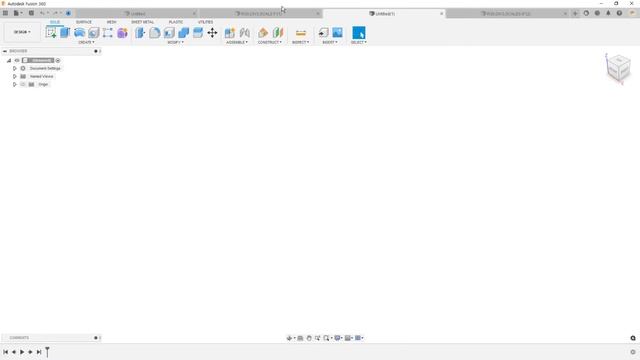Select the Offset Plane construct tool
The image size is (640, 360).
[263, 33]
